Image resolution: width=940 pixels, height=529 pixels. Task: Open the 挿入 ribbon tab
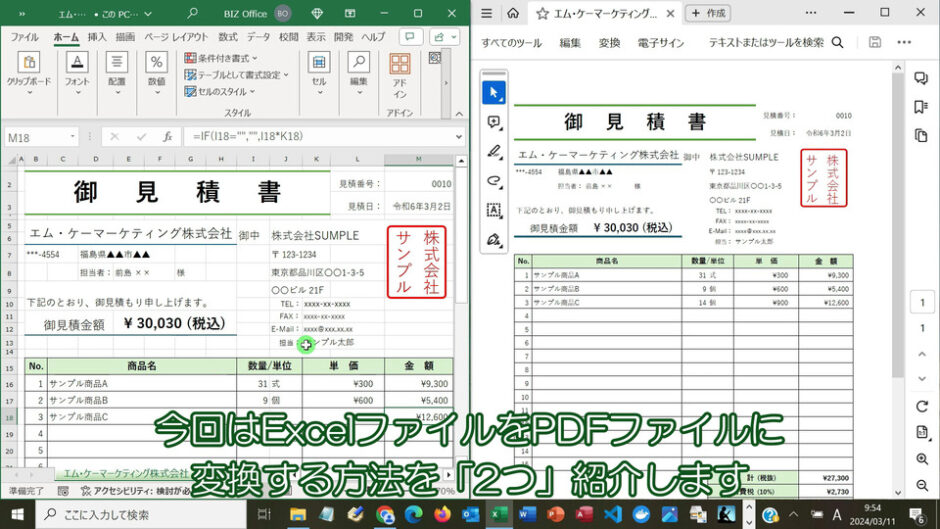pos(97,37)
